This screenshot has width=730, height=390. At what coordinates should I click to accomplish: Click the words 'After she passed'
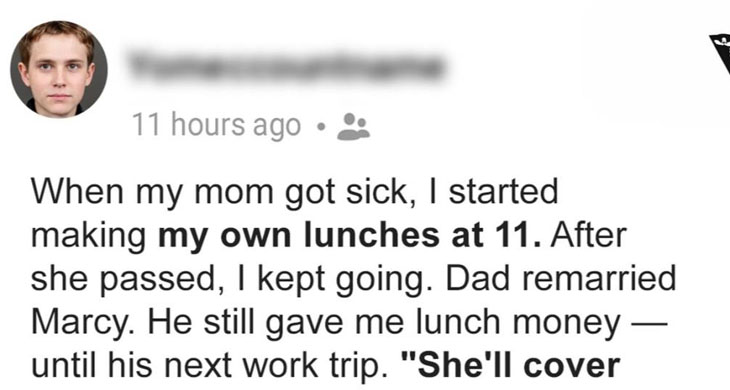[x=329, y=258]
